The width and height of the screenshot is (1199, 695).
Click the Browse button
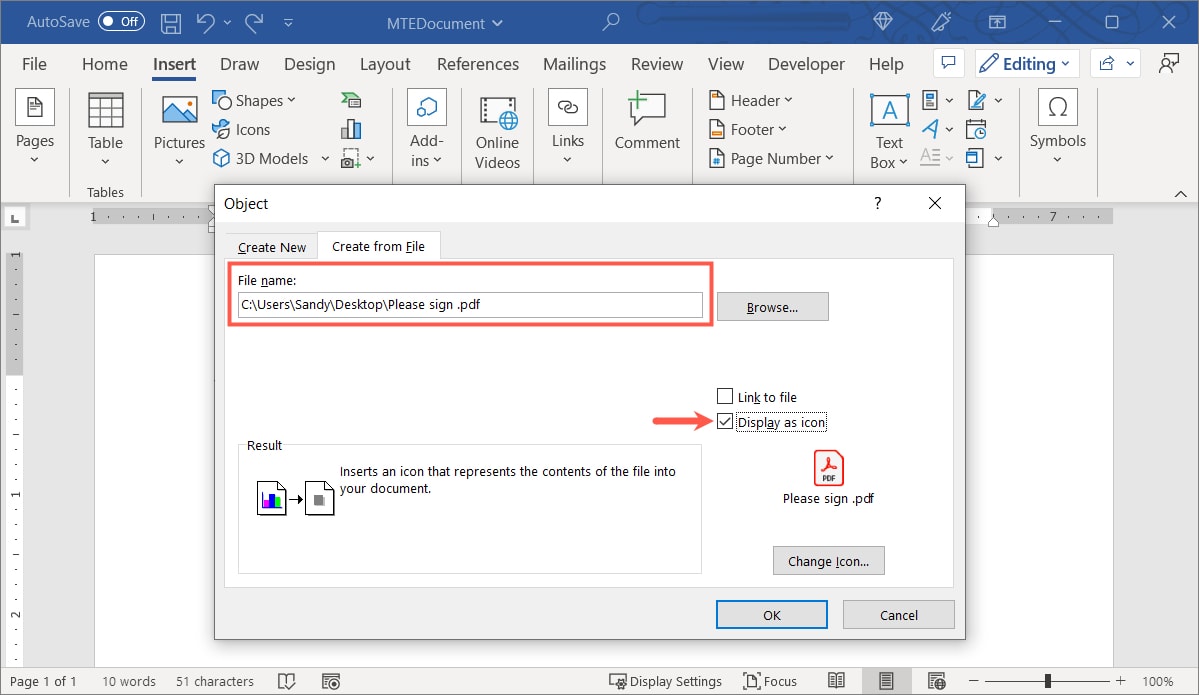pos(772,306)
